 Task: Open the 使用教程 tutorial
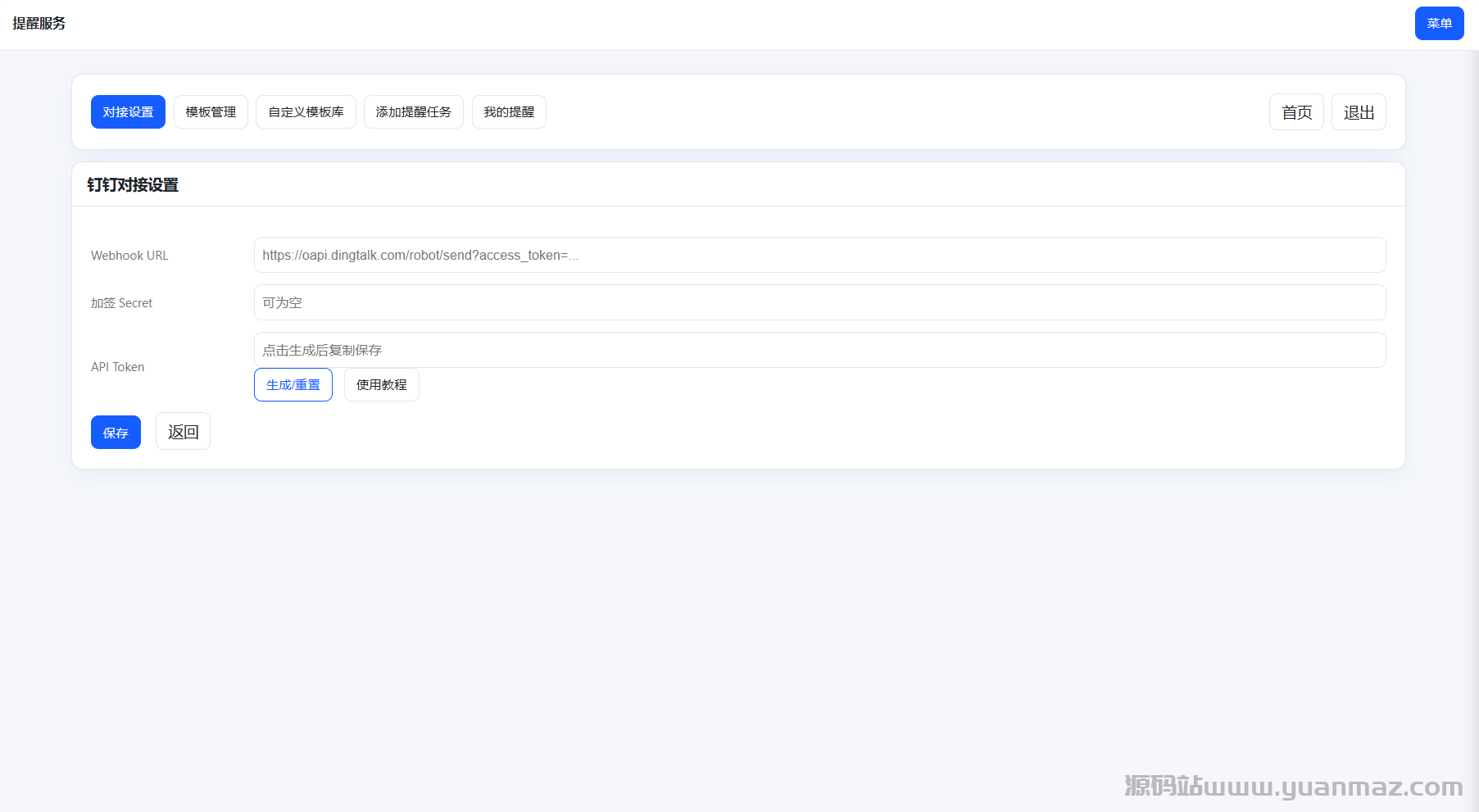(x=381, y=385)
